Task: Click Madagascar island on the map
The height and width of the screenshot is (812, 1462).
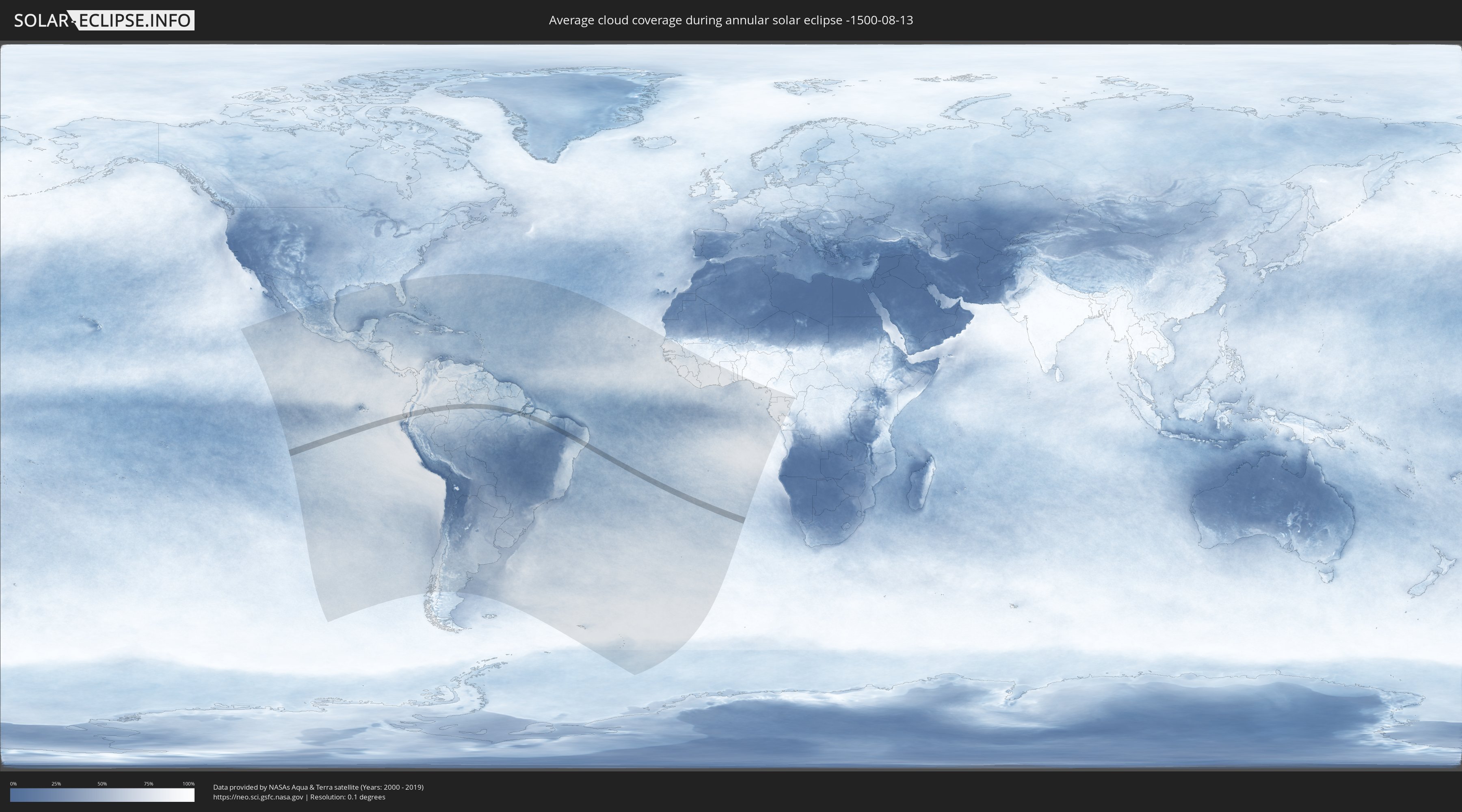Action: [921, 482]
